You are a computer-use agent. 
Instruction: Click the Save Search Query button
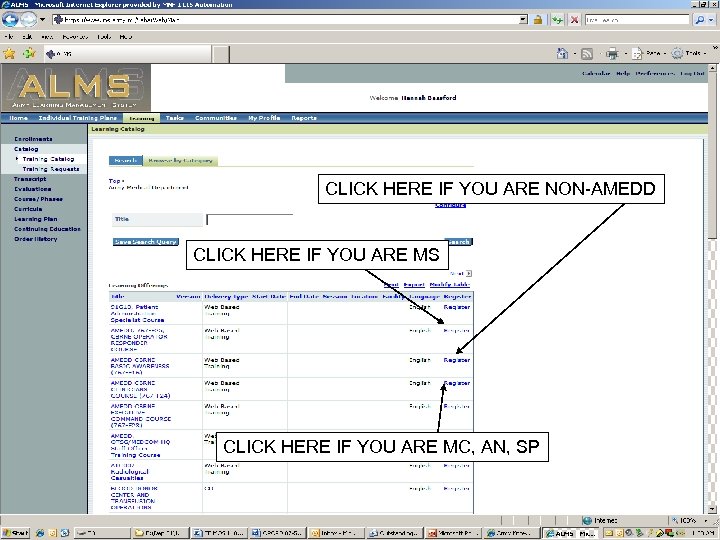click(146, 242)
